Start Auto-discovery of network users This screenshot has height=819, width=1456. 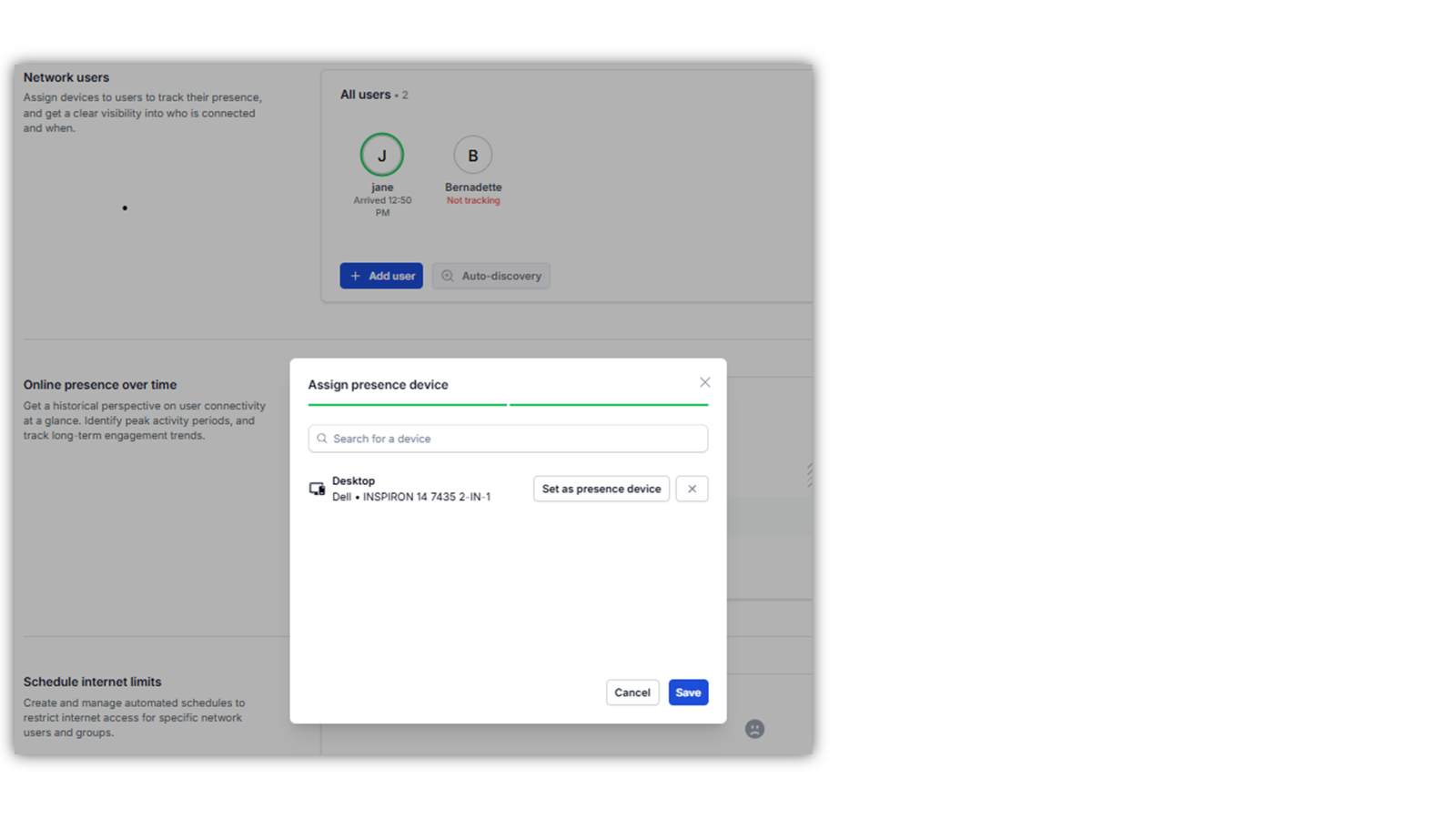coord(491,276)
